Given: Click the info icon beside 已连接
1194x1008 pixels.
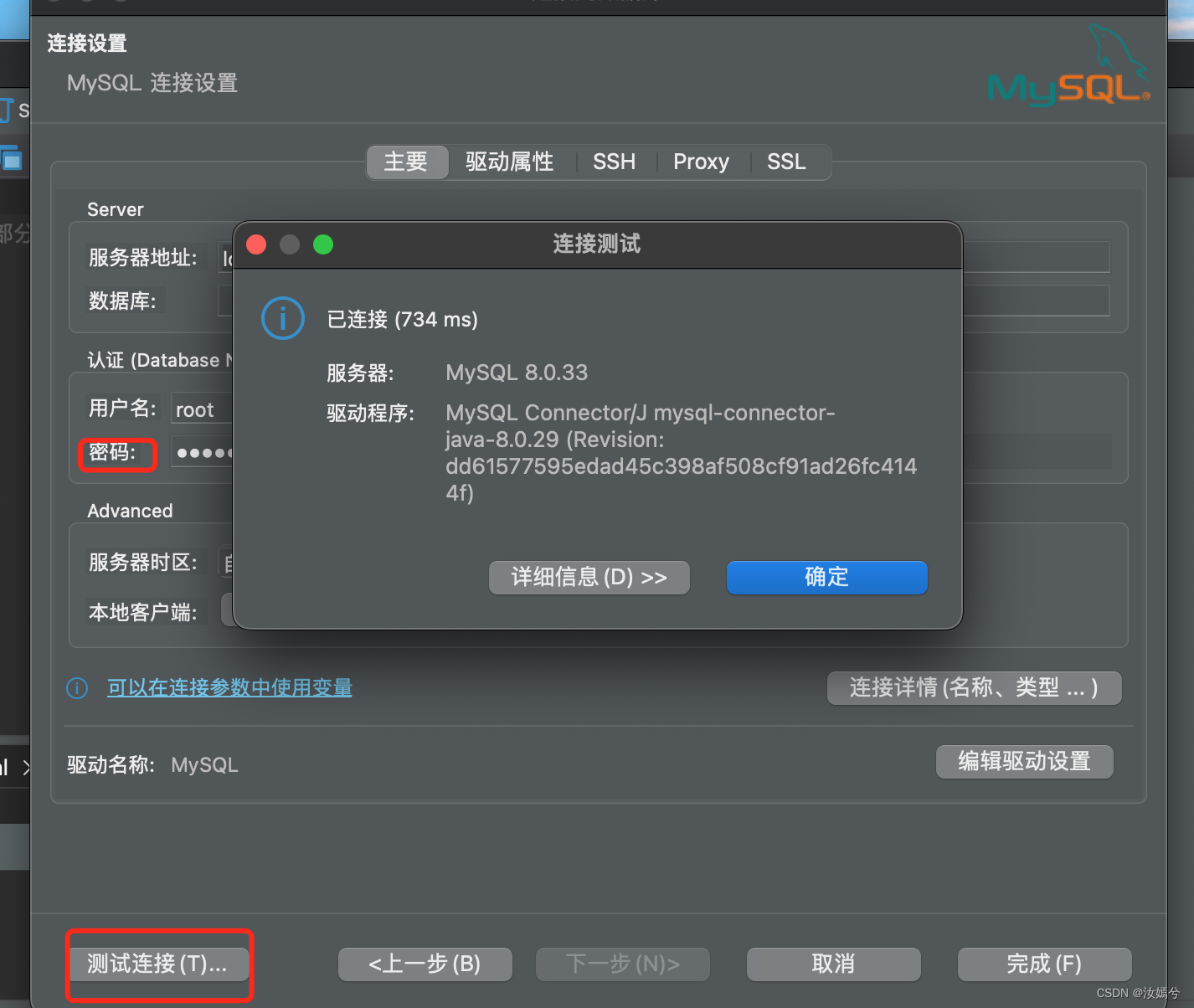Looking at the screenshot, I should pos(283,319).
